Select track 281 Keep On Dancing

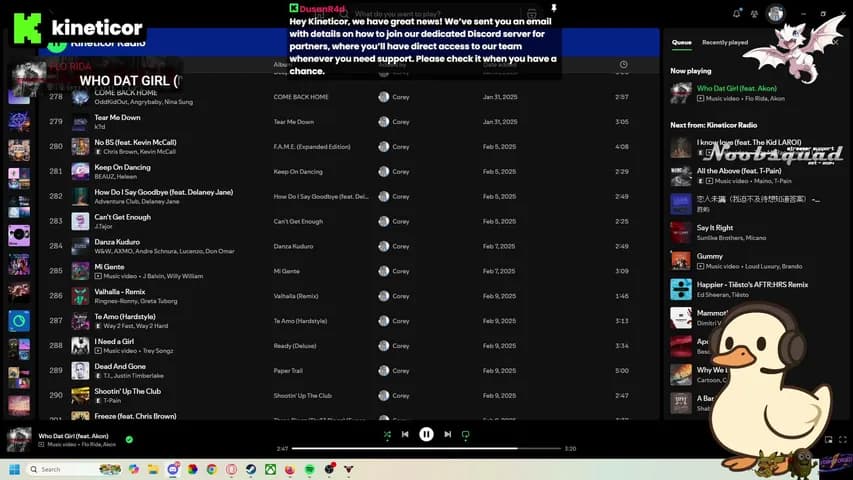pos(348,171)
